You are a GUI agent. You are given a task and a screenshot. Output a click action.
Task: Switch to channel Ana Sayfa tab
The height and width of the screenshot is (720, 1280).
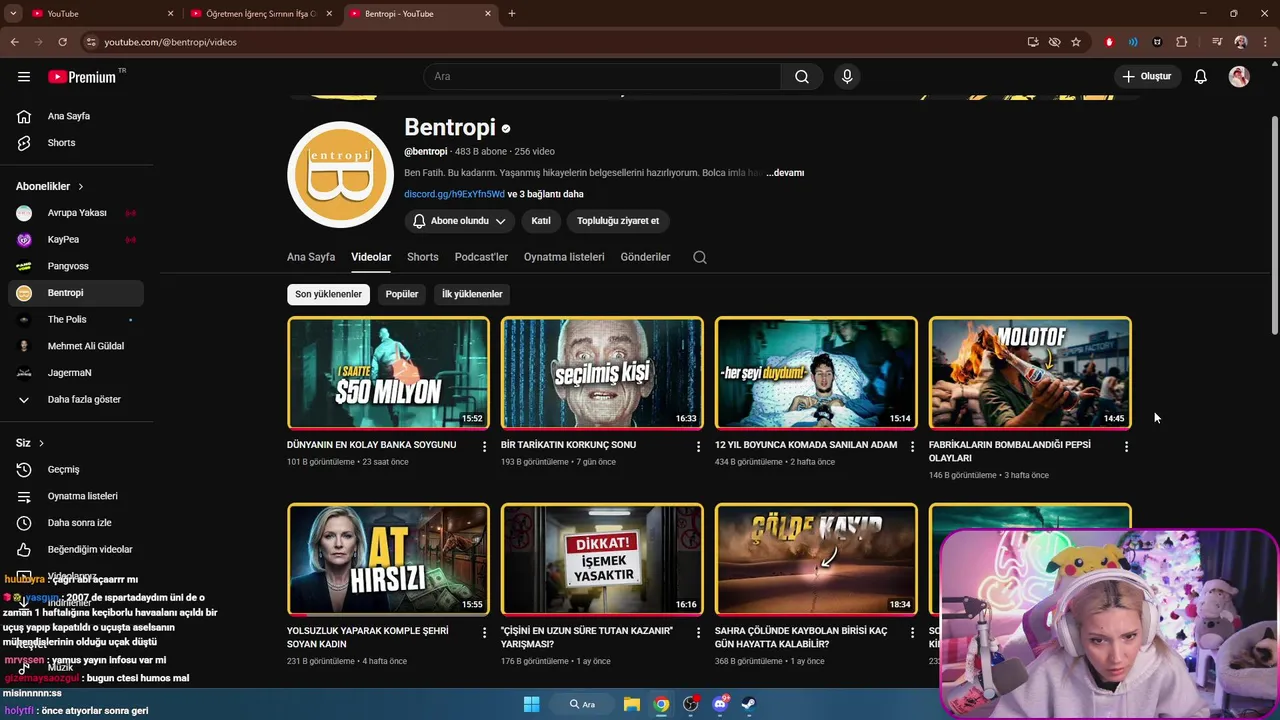(x=311, y=257)
